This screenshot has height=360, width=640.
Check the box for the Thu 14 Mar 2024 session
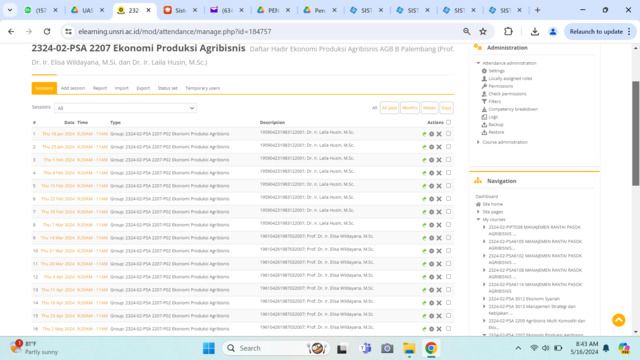pyautogui.click(x=449, y=238)
